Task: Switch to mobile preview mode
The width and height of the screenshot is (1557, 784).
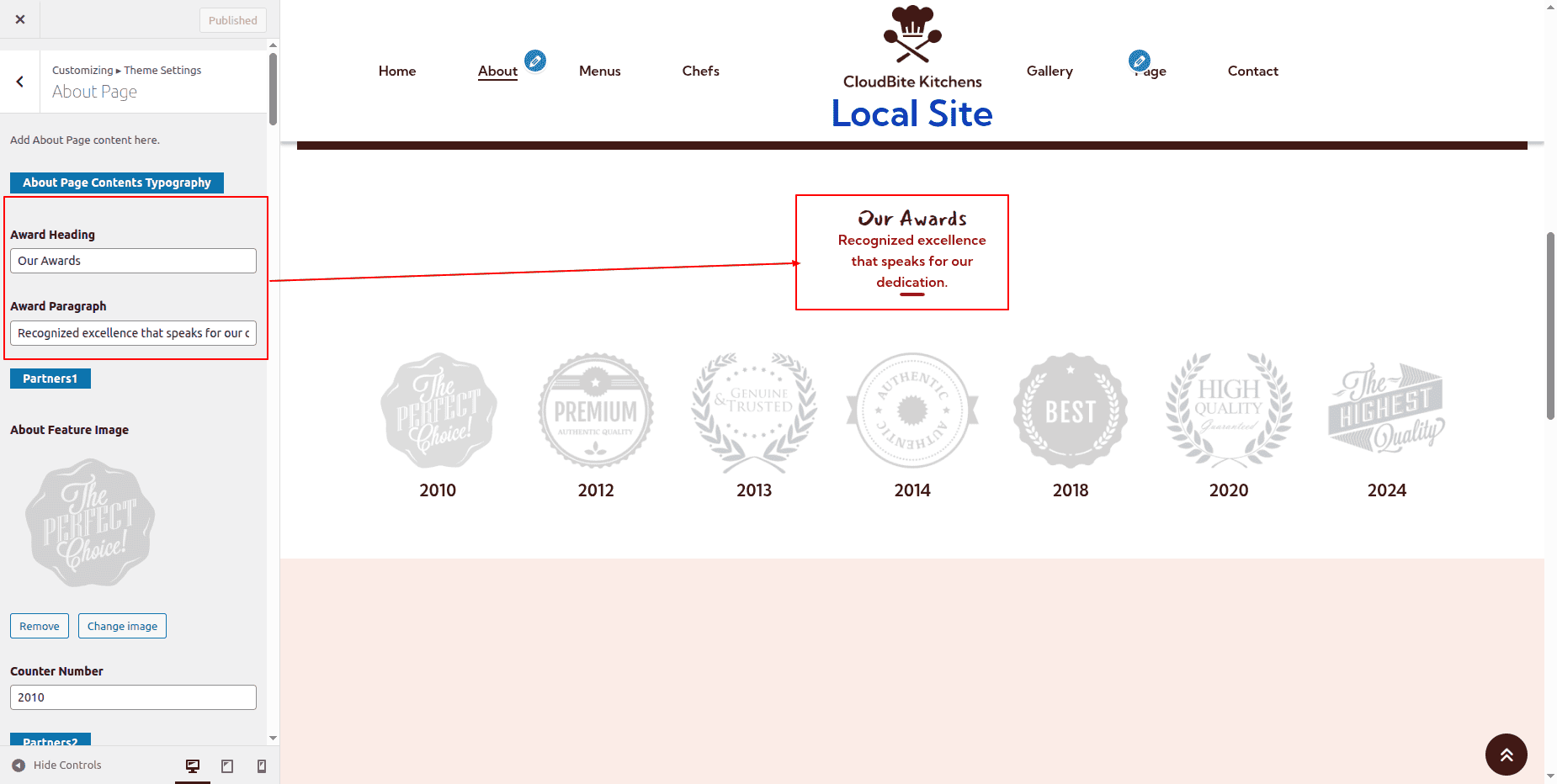Action: (262, 765)
